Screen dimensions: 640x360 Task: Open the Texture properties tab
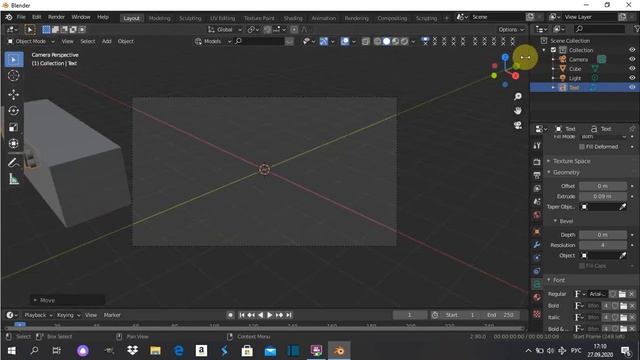click(x=537, y=314)
